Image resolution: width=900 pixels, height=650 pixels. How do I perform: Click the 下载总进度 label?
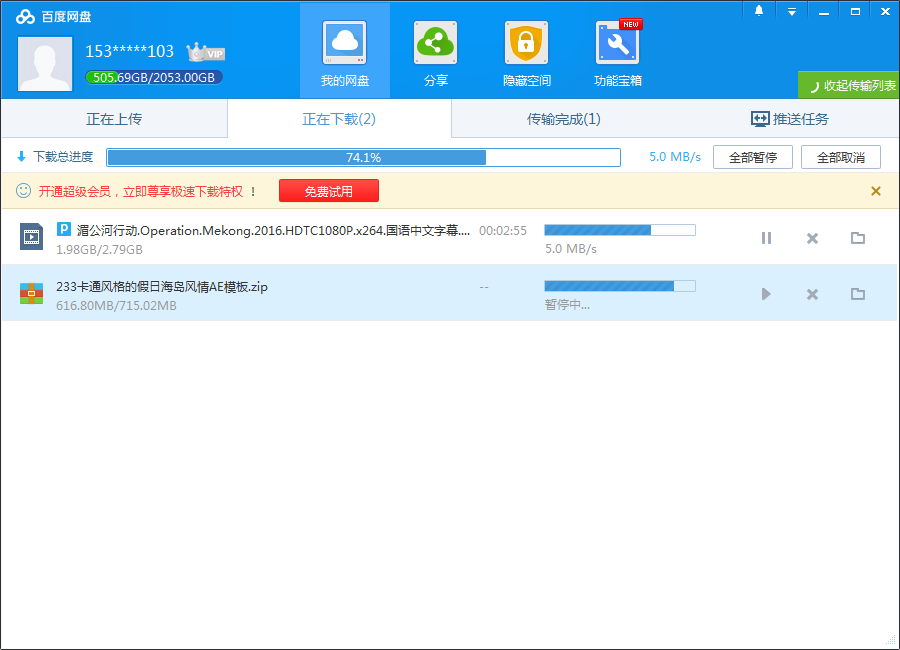[x=63, y=157]
